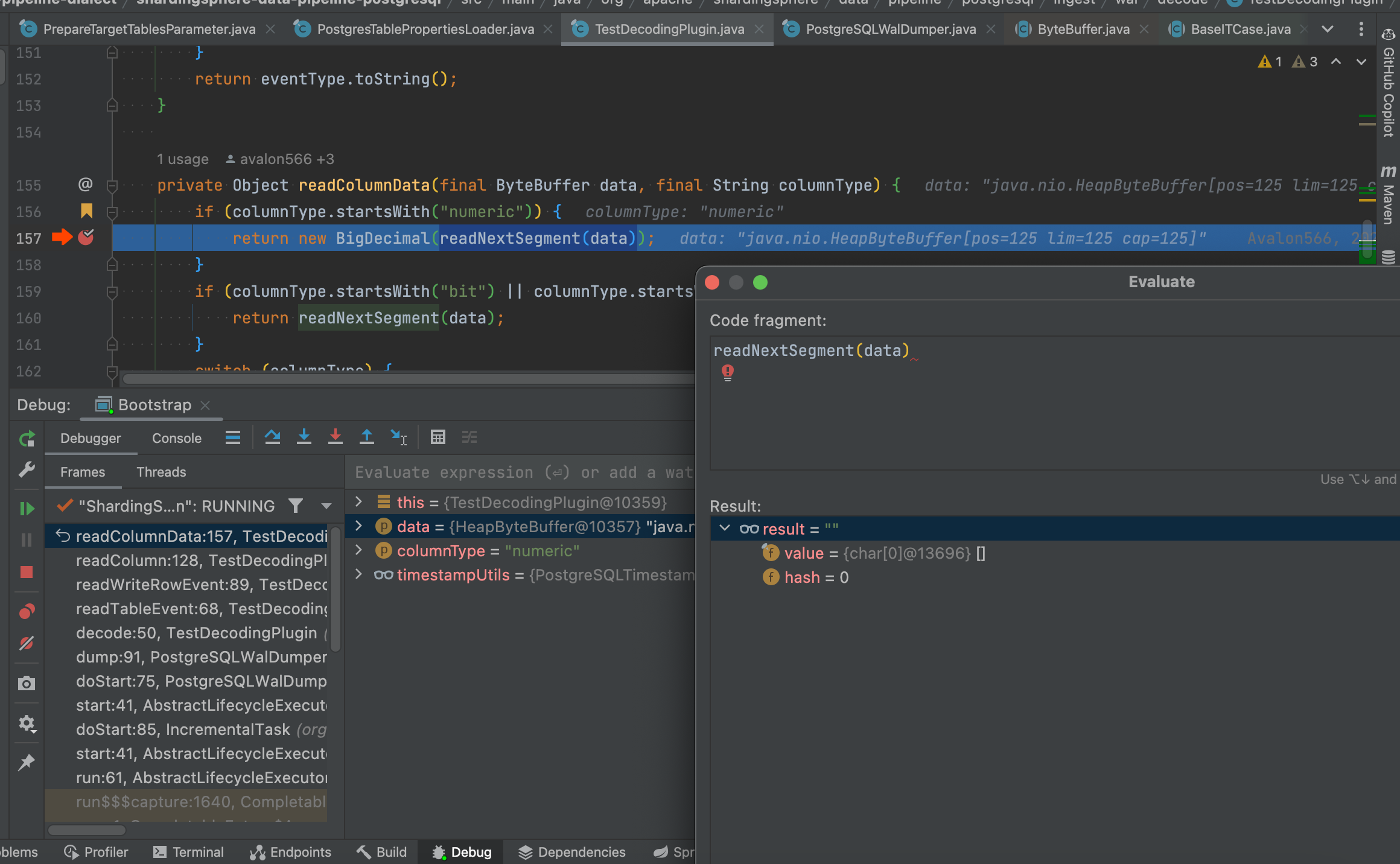Screen dimensions: 1400x864
Task: Collapse code fold at line 155
Action: click(x=112, y=185)
